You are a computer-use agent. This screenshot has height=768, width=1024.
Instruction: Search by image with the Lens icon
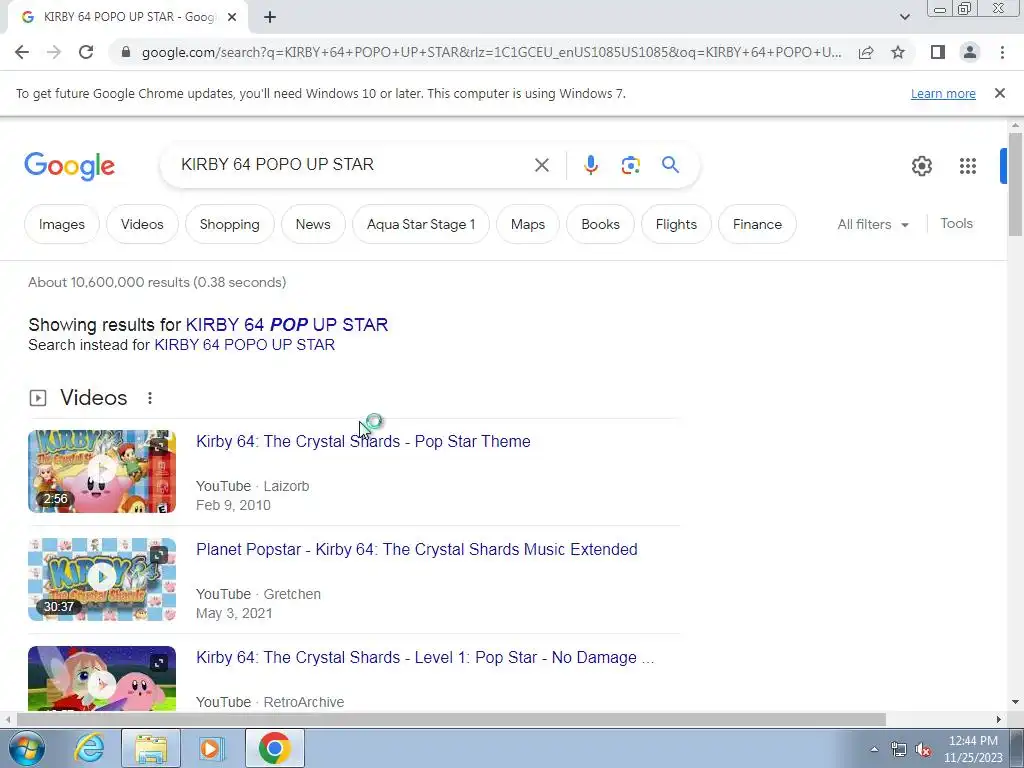click(x=630, y=165)
